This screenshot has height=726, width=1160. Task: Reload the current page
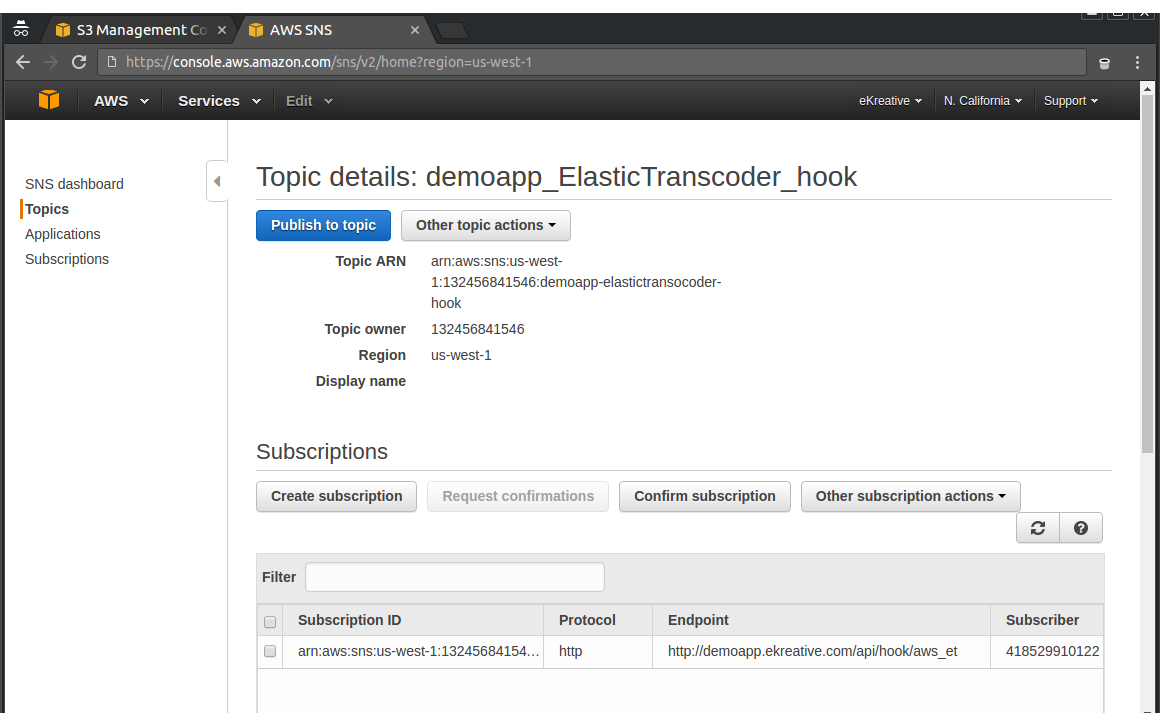click(x=79, y=62)
